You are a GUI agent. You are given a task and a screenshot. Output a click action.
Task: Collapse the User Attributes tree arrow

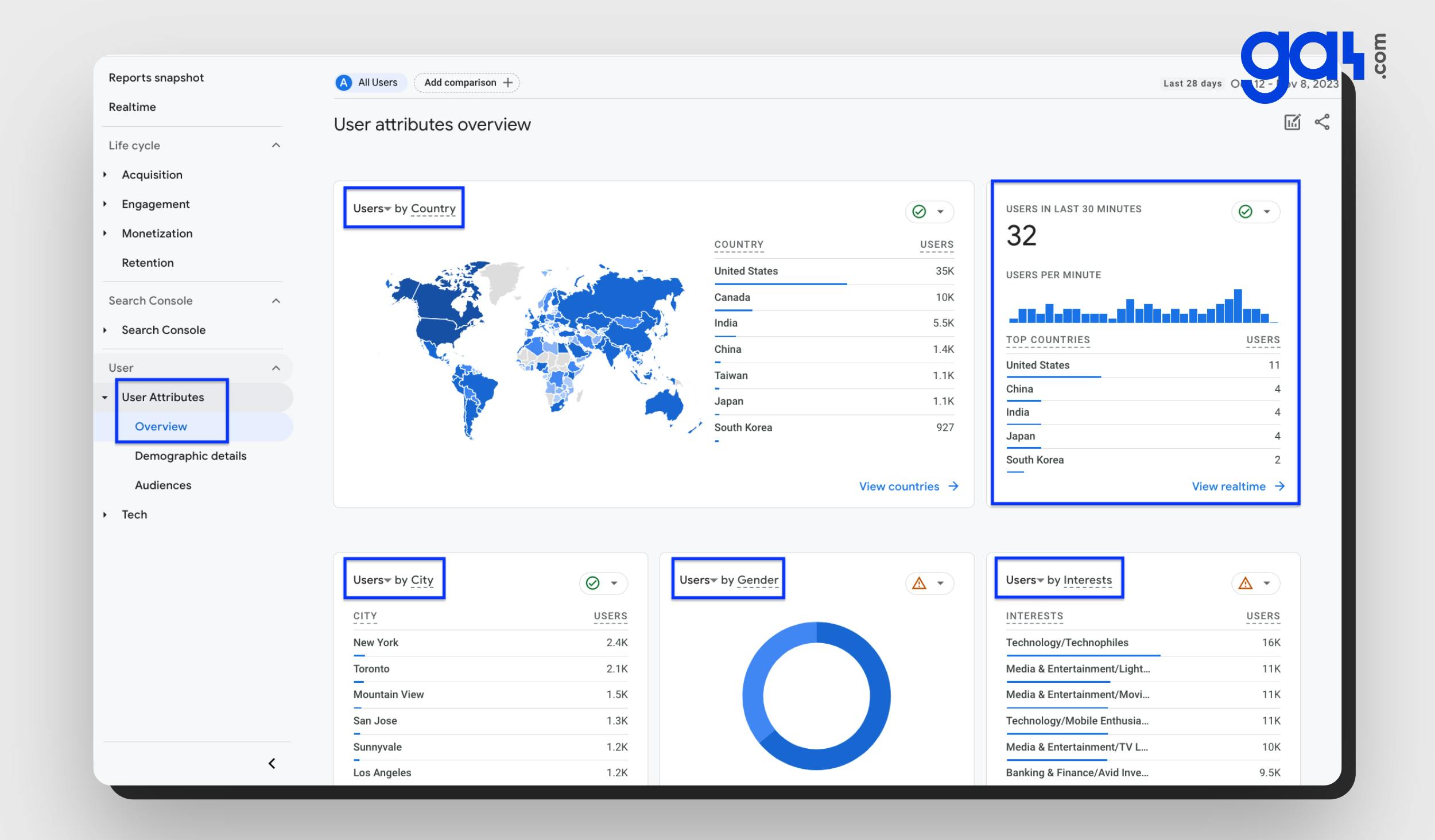(105, 397)
